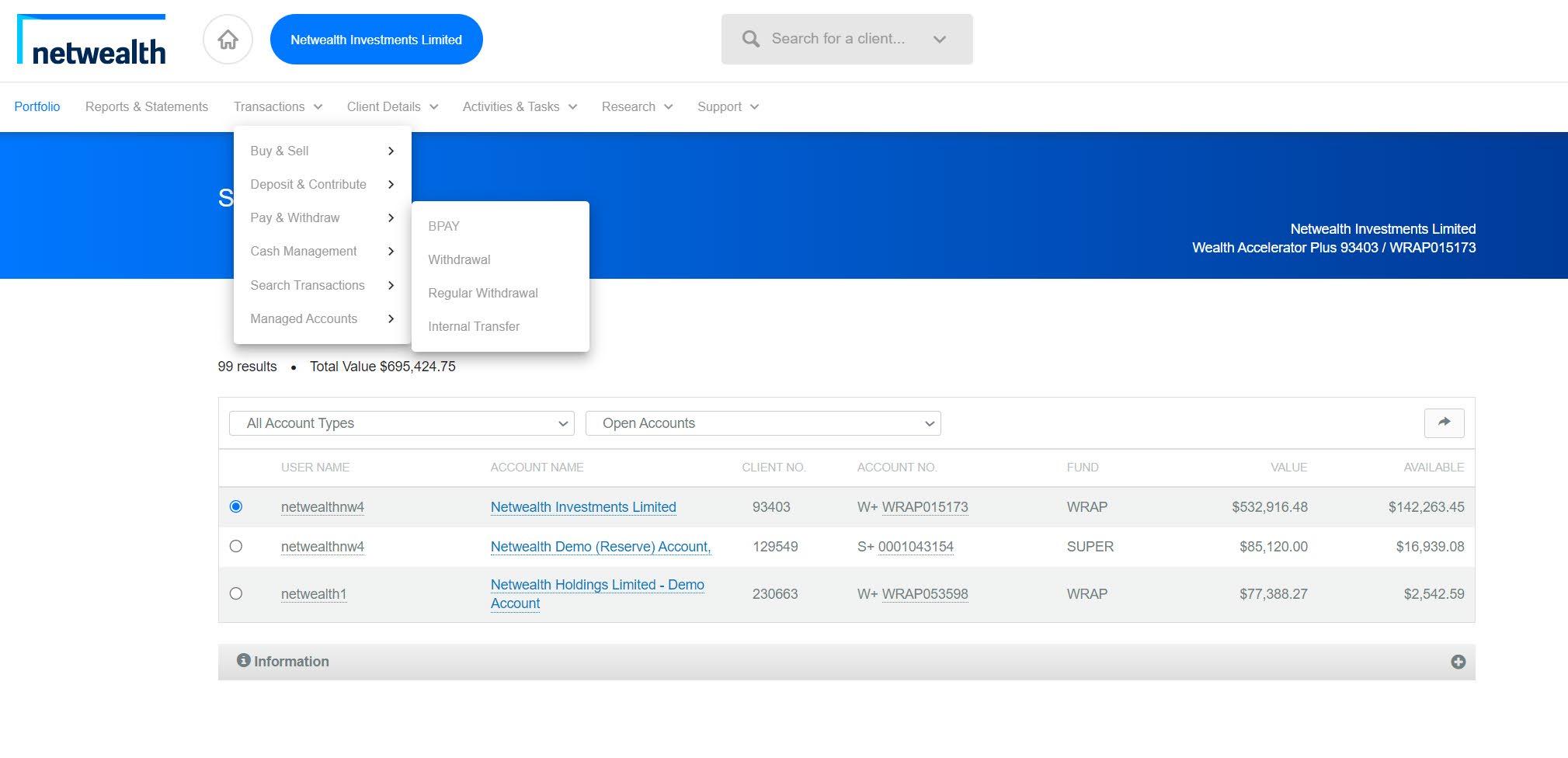Click the Netwealth Investments Limited header button
The image size is (1568, 758).
[377, 40]
